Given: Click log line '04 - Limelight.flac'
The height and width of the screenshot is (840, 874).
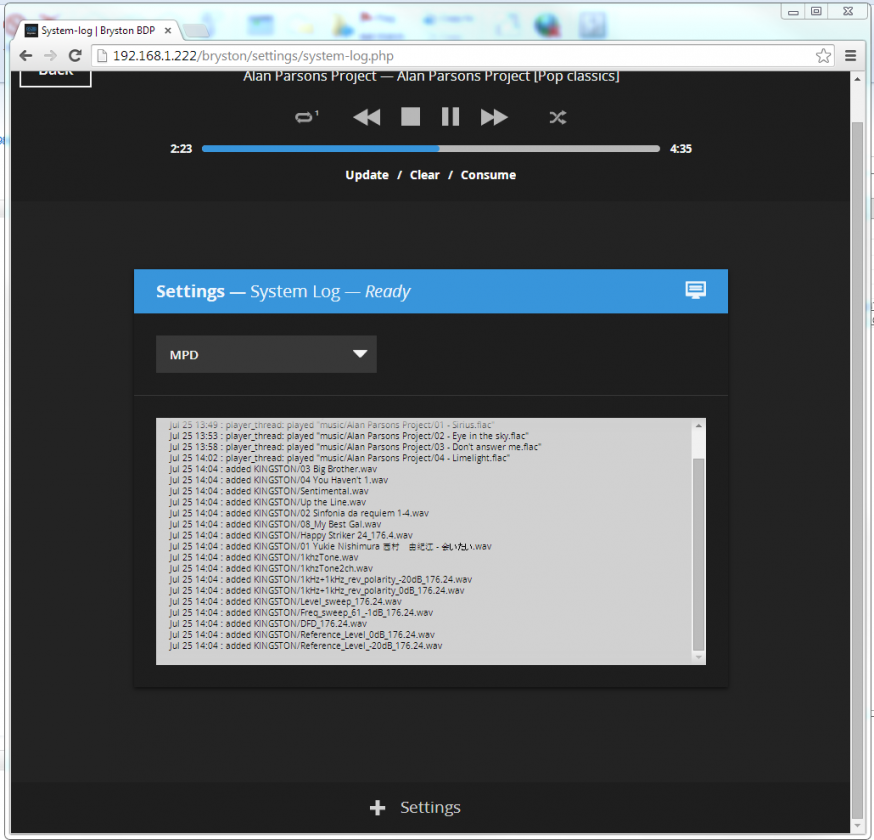Looking at the screenshot, I should point(339,458).
